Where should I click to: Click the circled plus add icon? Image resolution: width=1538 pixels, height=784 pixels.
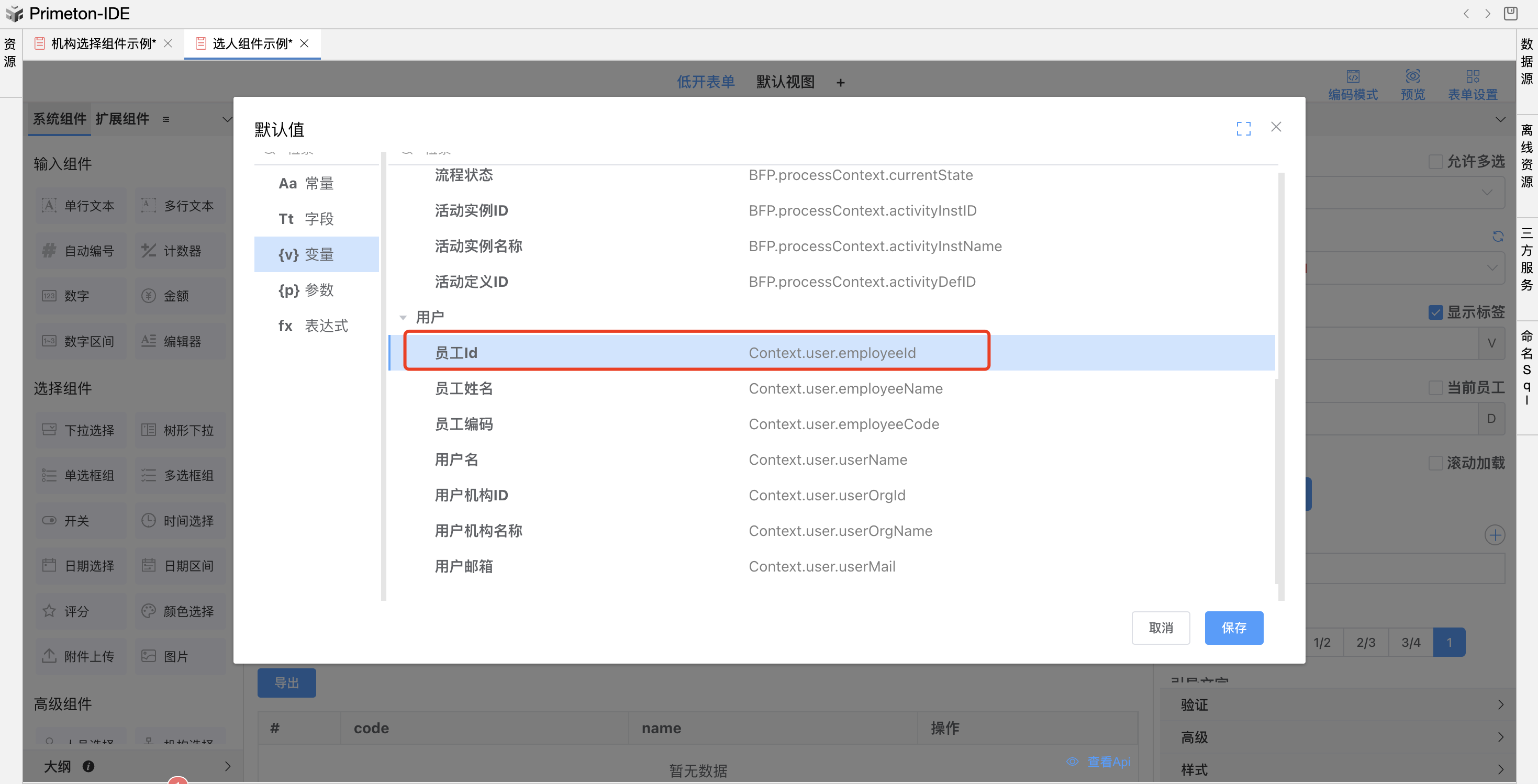[x=1495, y=535]
